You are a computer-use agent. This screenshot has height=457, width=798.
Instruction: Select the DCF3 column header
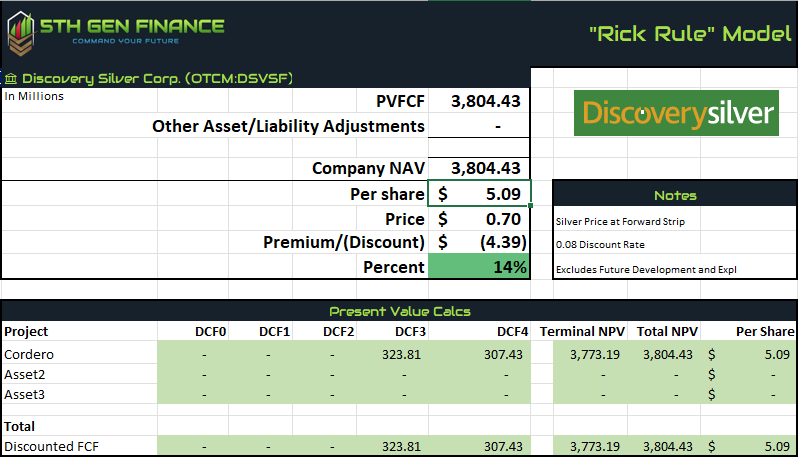click(410, 332)
